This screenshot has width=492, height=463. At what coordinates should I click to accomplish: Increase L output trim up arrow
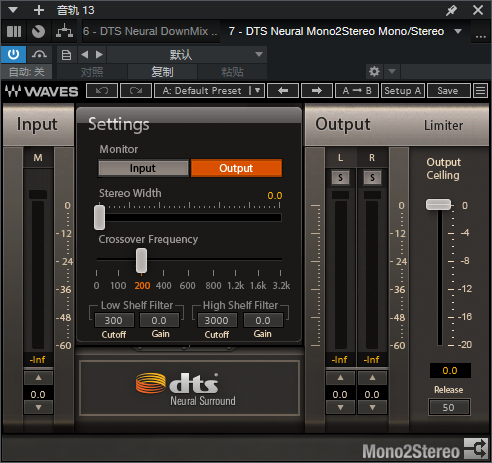tap(340, 378)
